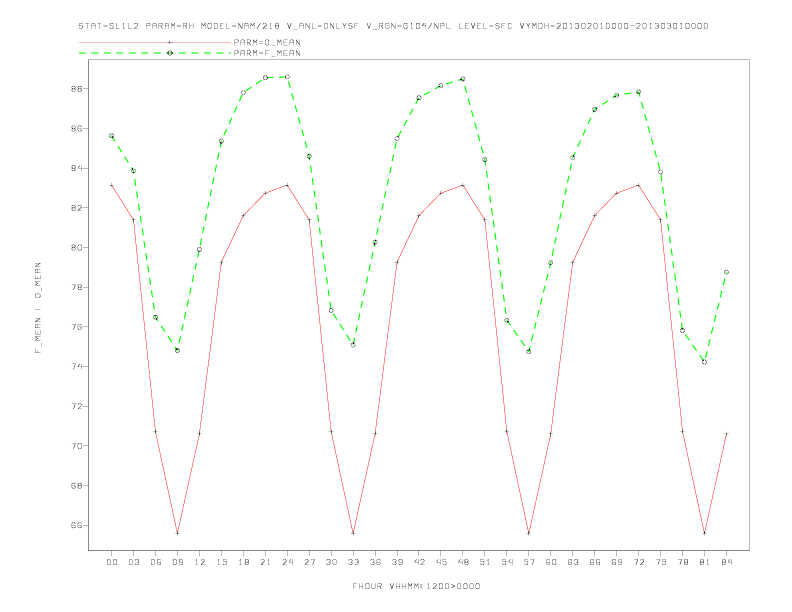Select the O_MEAN plus marker at hour 00
This screenshot has width=792, height=612.
point(112,185)
